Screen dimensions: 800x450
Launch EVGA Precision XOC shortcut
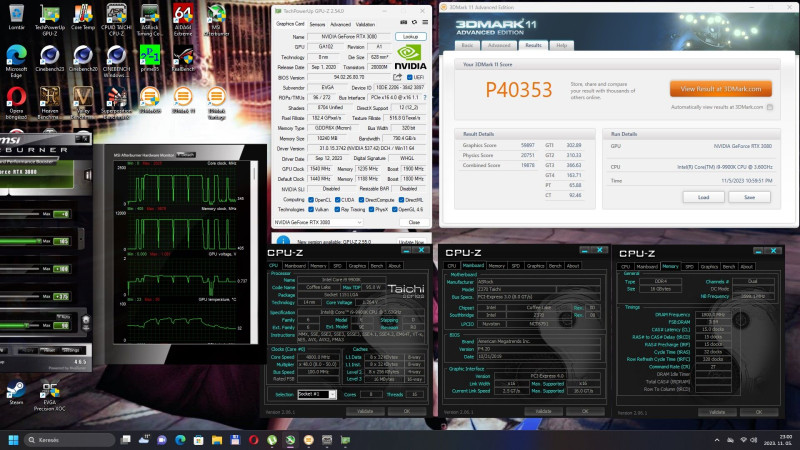pyautogui.click(x=49, y=396)
